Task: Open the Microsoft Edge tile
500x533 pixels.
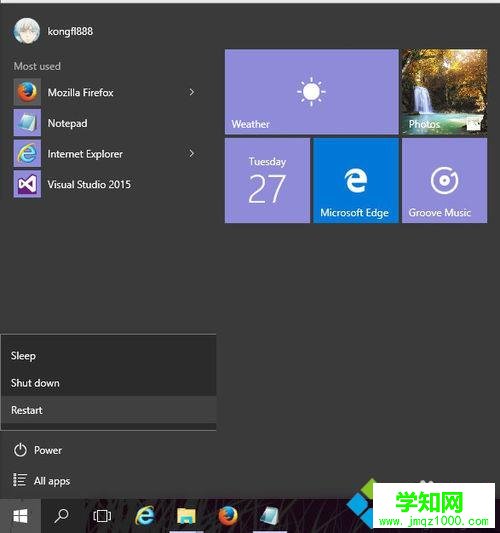Action: pos(356,180)
